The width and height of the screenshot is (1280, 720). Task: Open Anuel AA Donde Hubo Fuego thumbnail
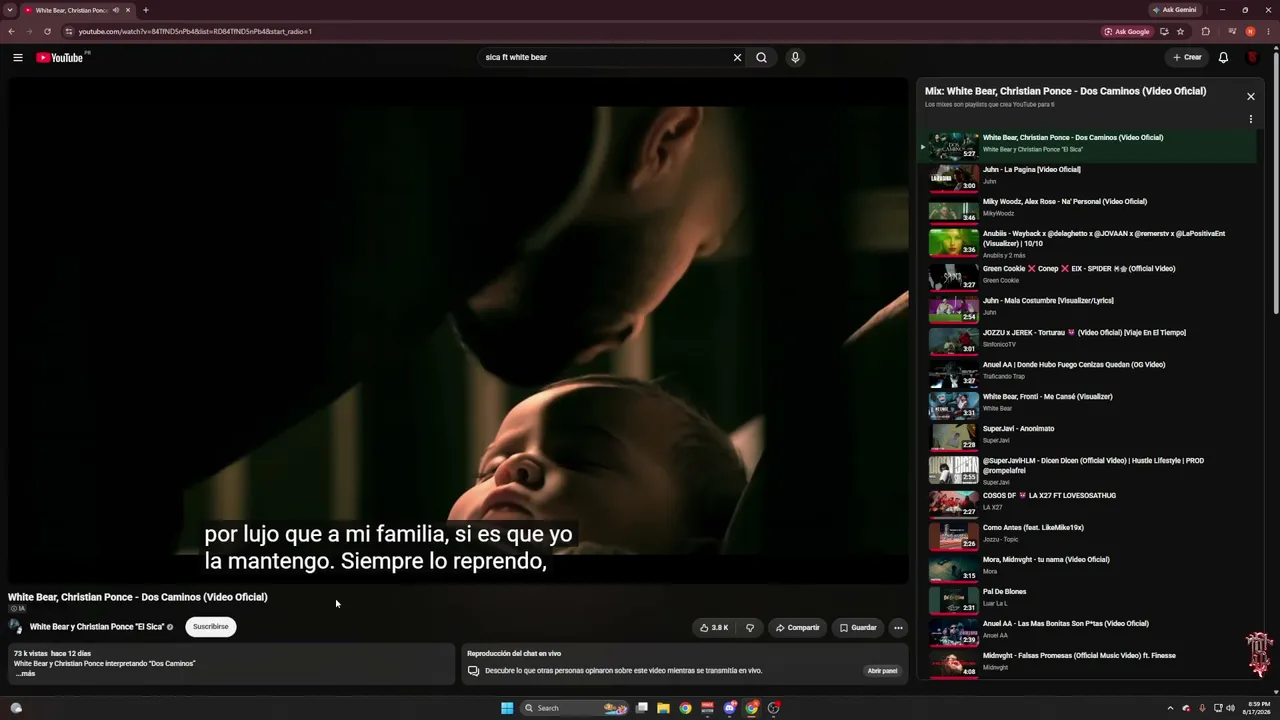tap(954, 373)
